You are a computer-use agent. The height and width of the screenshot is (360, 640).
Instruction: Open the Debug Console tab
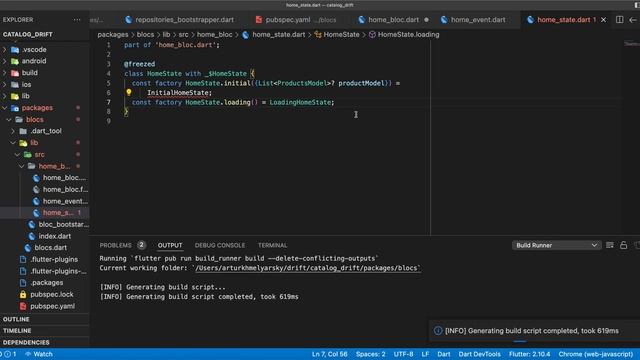pyautogui.click(x=220, y=245)
